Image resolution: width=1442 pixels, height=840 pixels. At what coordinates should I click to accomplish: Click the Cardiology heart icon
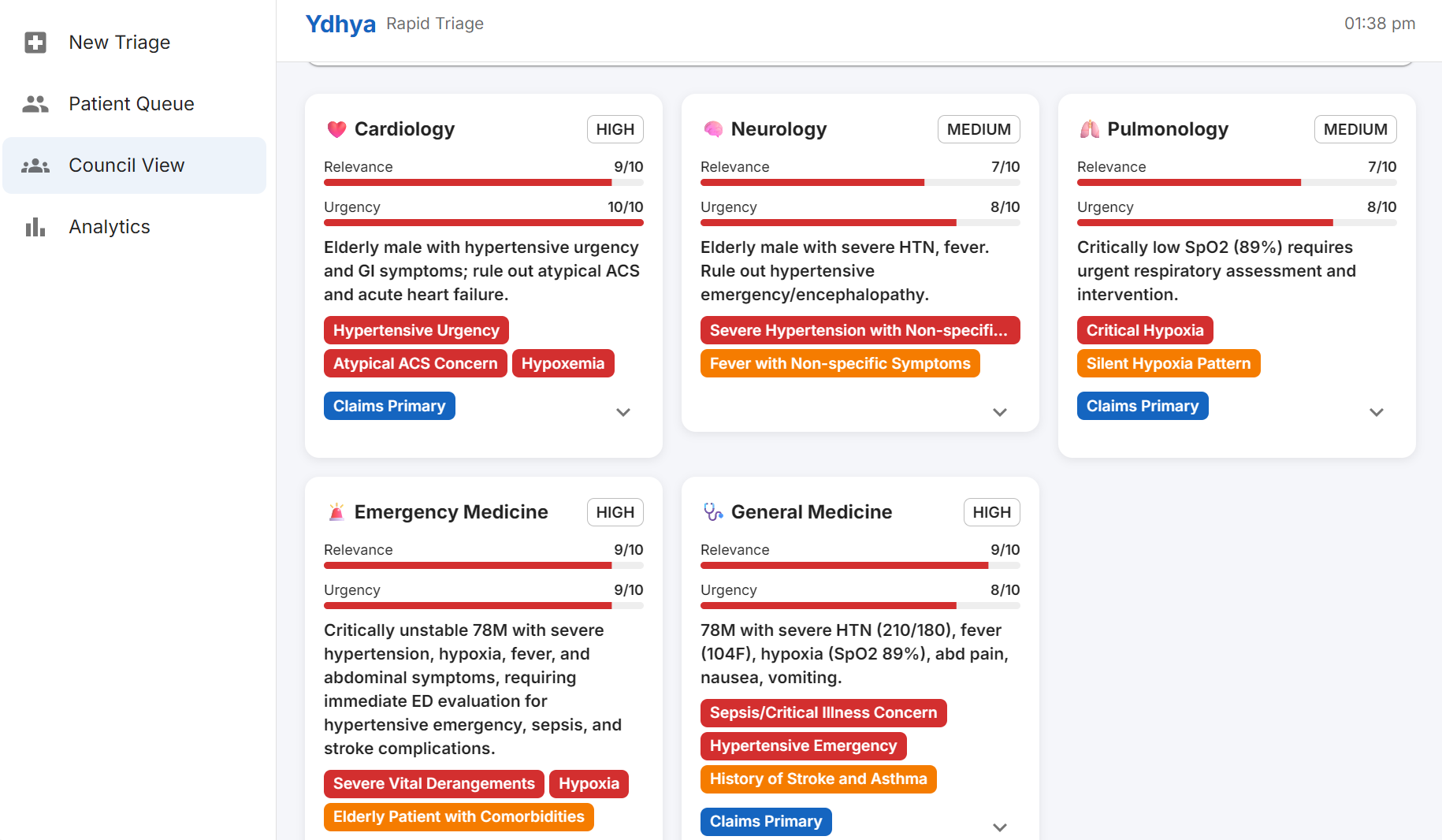point(336,129)
